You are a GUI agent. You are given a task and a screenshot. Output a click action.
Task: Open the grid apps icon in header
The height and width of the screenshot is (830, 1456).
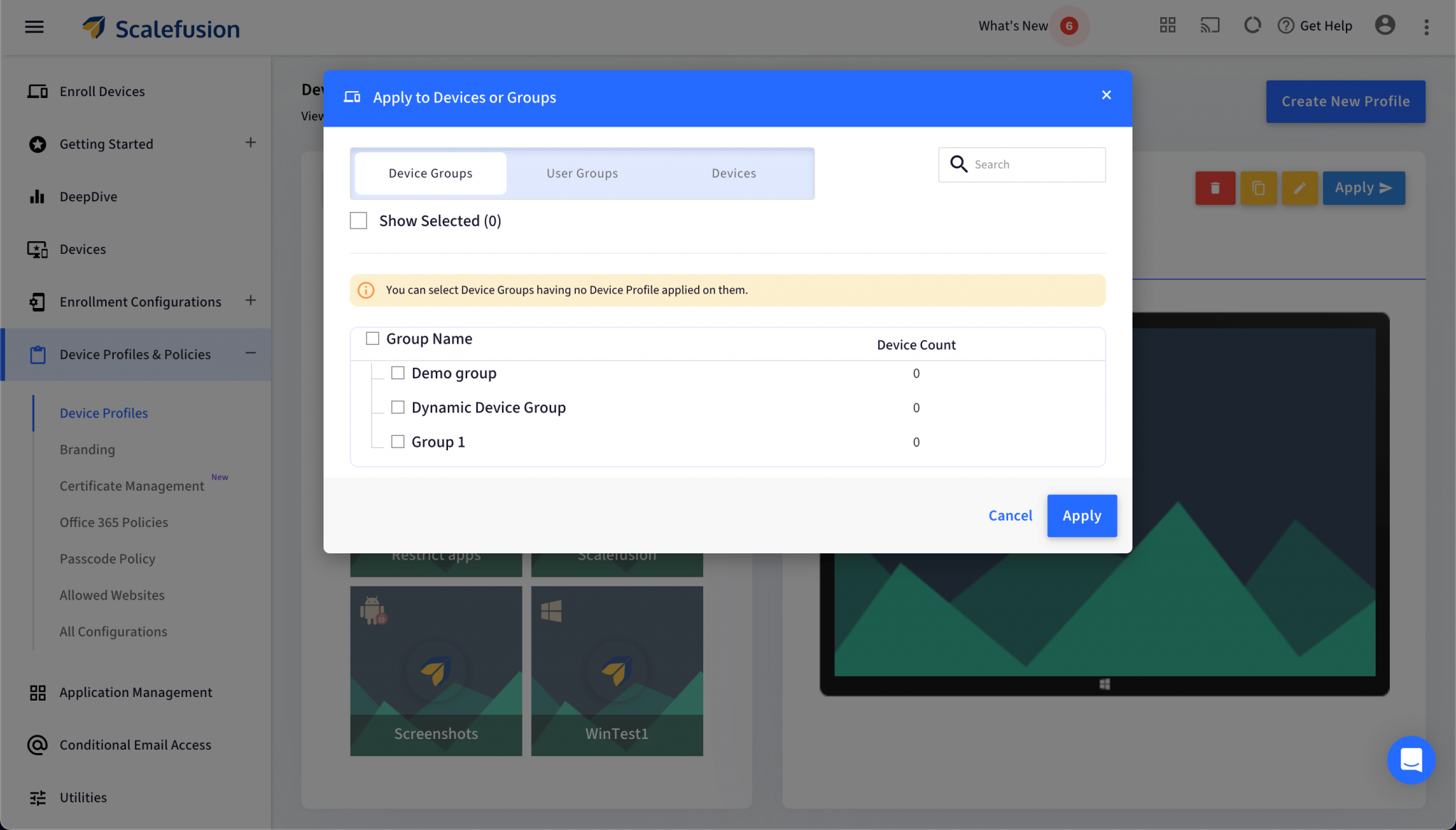(1167, 26)
